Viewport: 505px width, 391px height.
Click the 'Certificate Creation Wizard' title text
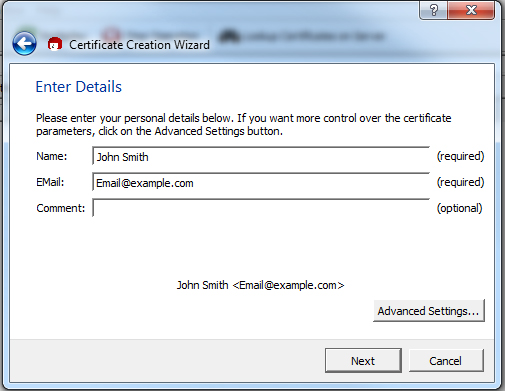coord(139,45)
